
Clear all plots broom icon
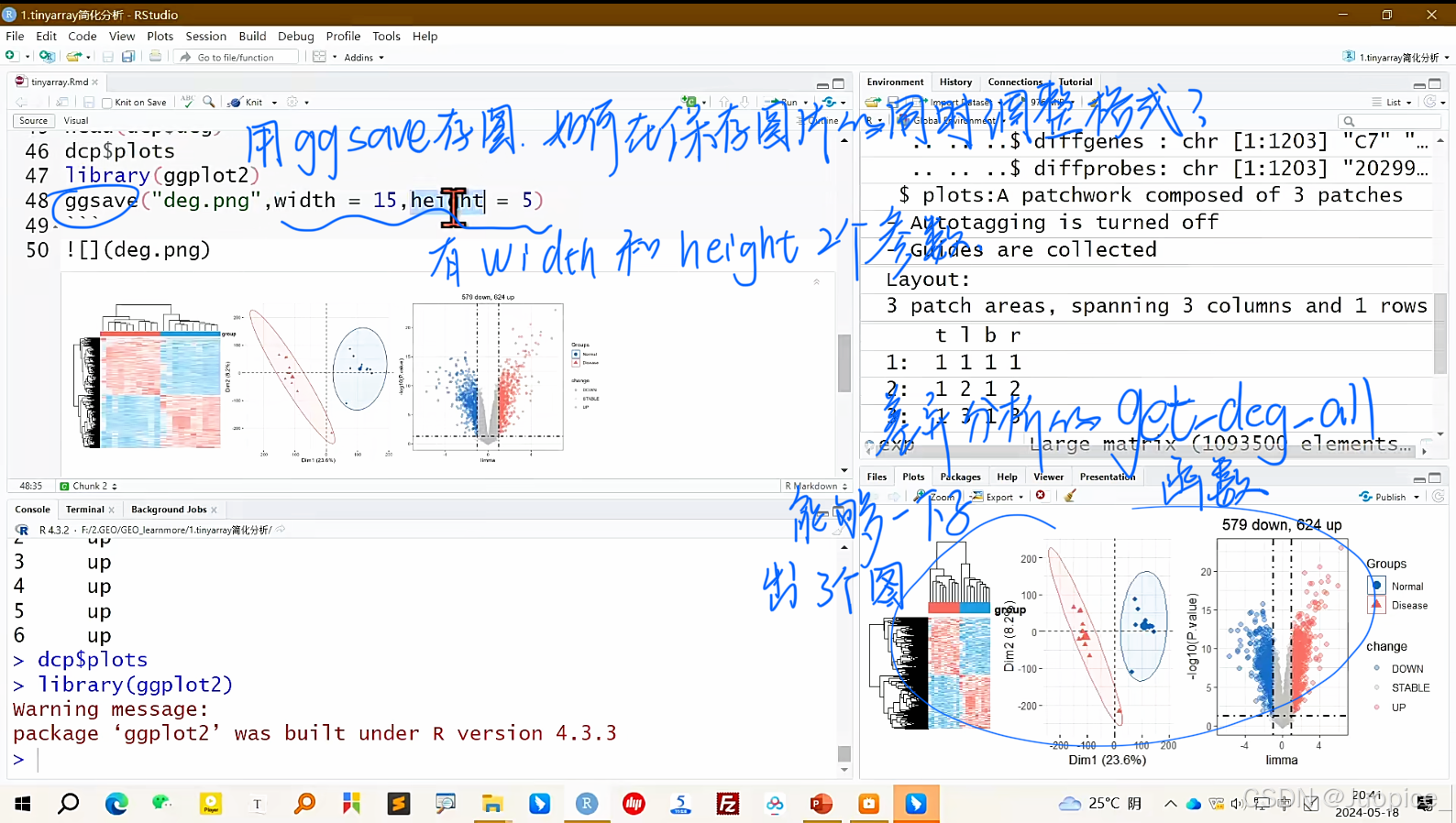click(1070, 496)
